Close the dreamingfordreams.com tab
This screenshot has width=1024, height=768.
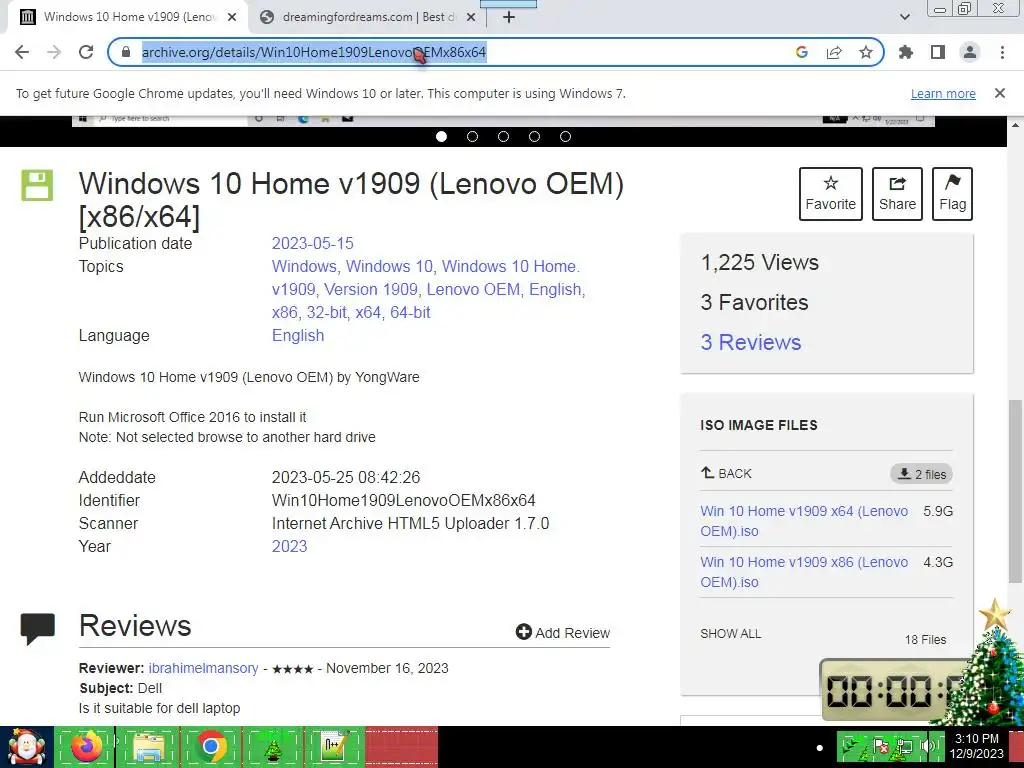(471, 17)
